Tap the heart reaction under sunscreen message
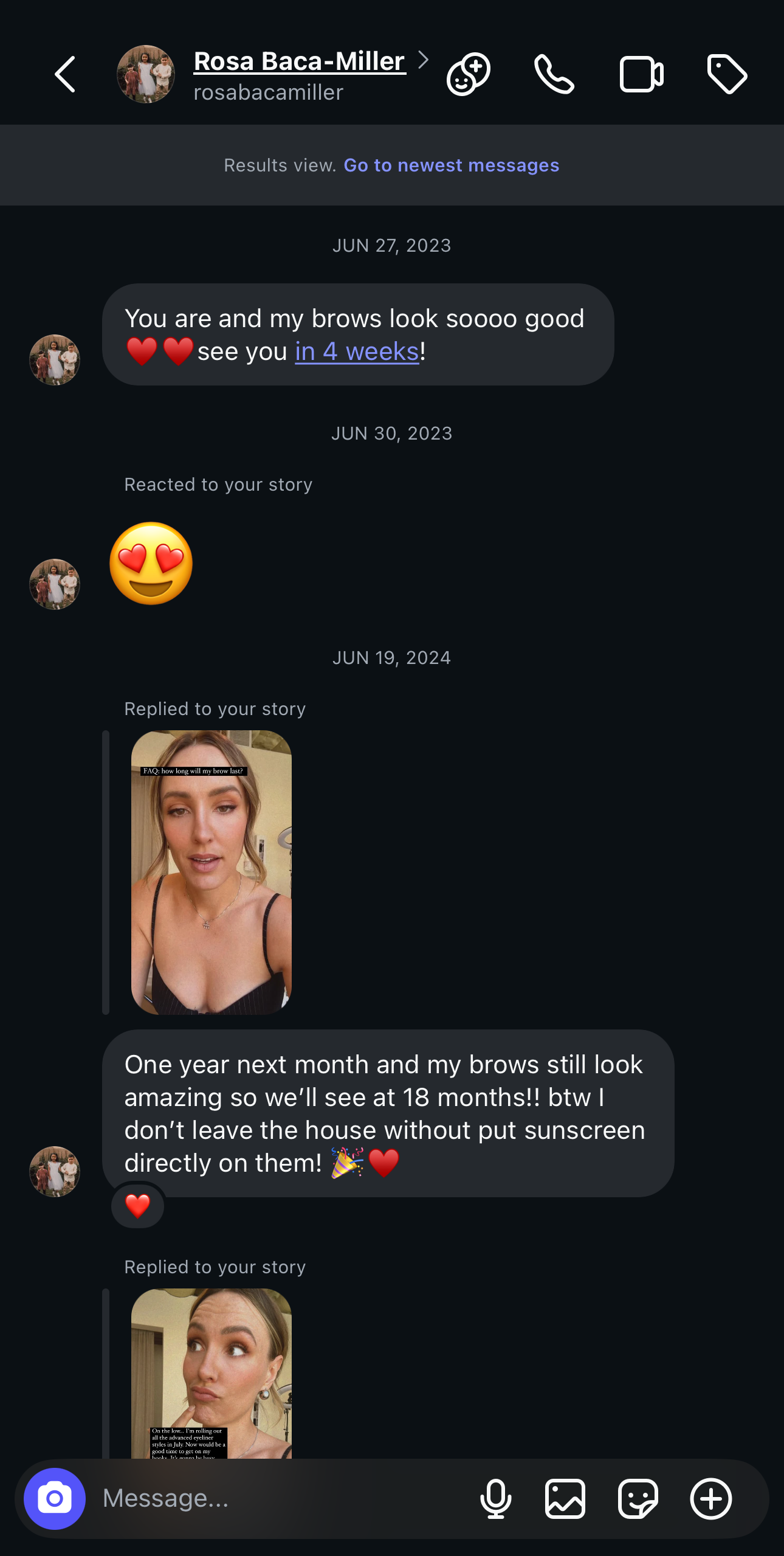 137,1206
